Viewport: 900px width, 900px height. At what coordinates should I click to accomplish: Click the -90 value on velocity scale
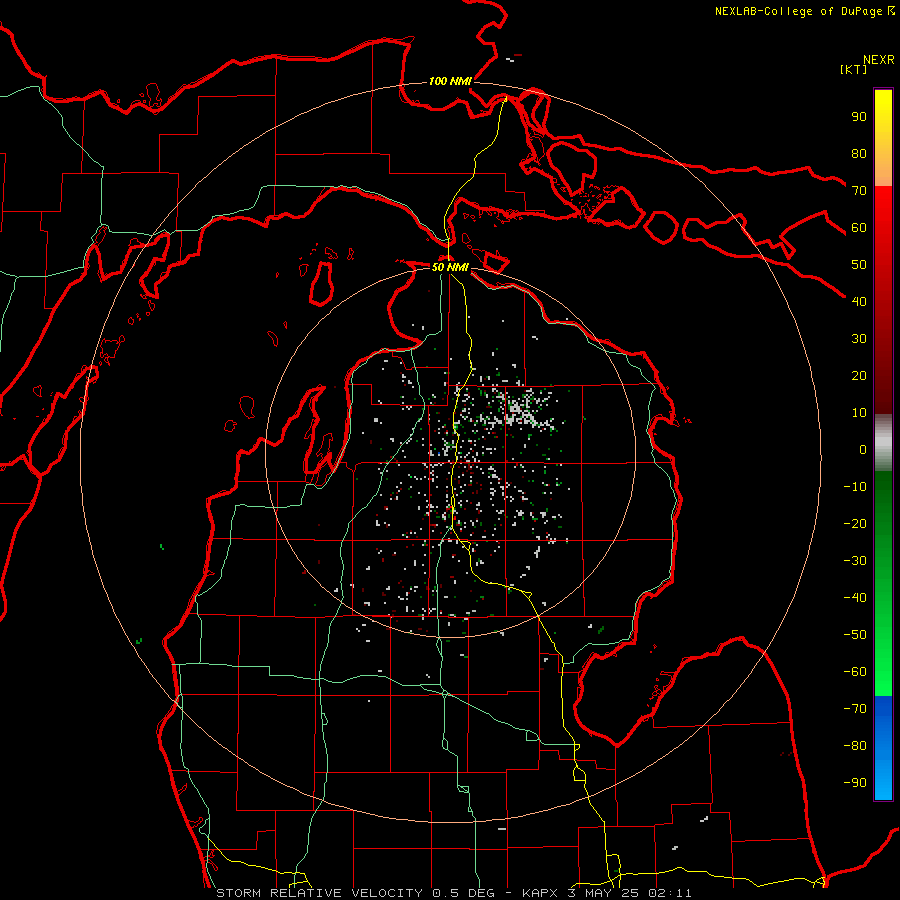(x=855, y=783)
